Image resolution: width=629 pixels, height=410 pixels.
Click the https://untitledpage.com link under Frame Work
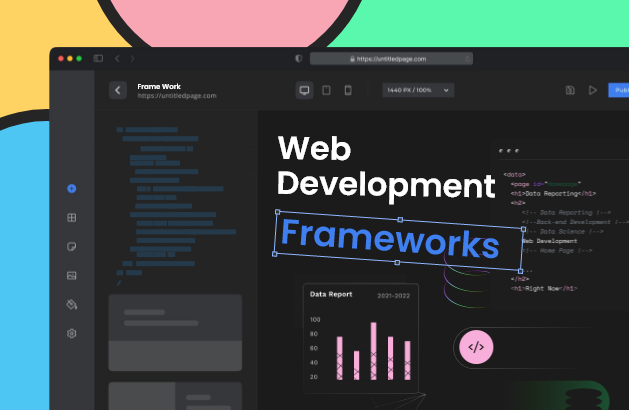(177, 95)
